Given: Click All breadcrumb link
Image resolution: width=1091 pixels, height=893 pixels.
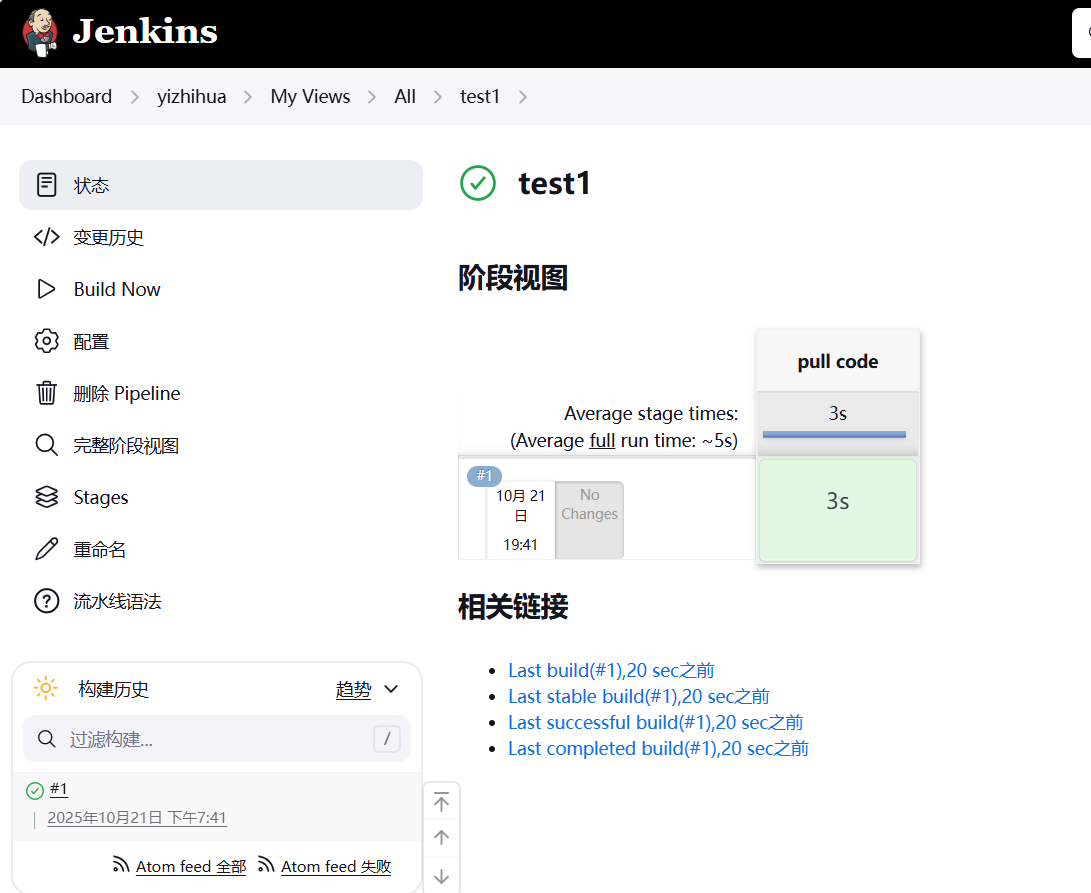Looking at the screenshot, I should [x=405, y=96].
